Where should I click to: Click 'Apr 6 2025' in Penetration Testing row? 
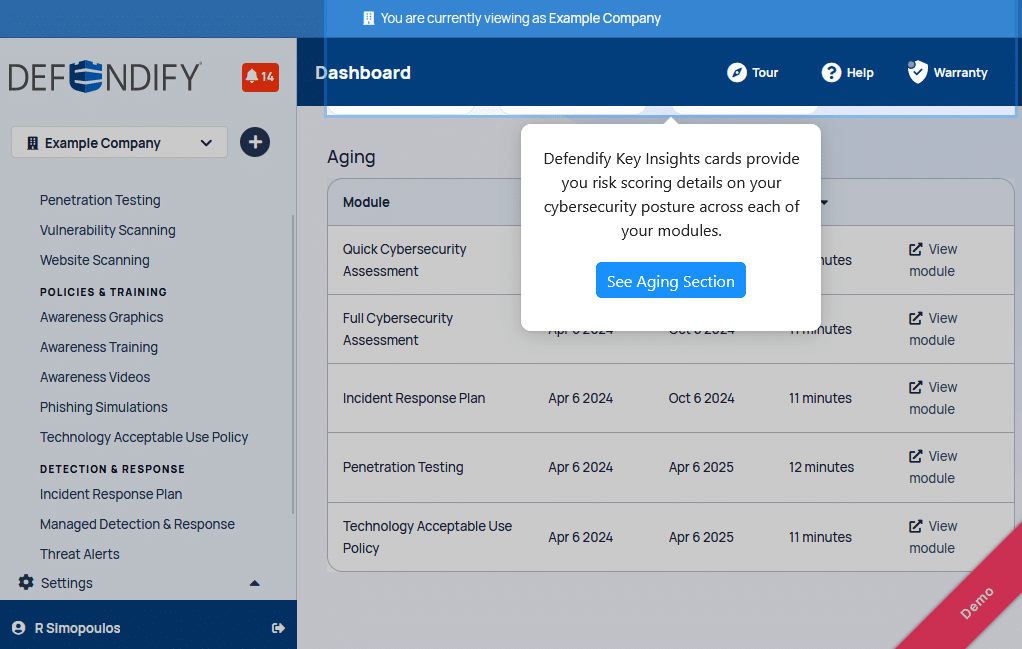(x=701, y=467)
